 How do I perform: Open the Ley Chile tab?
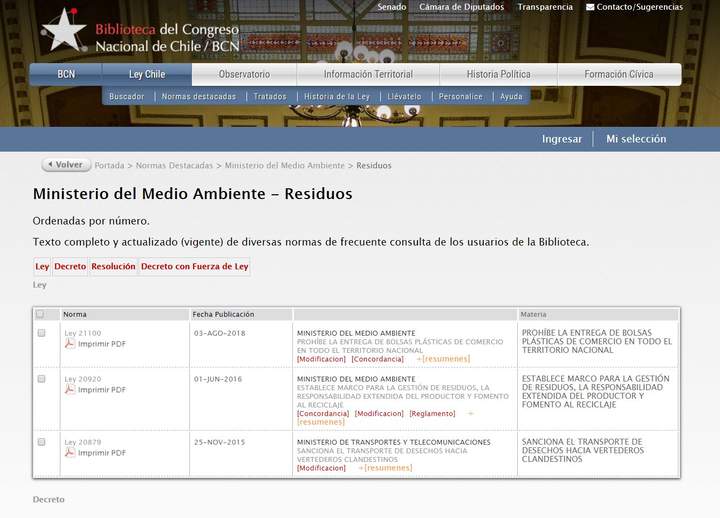(x=147, y=74)
